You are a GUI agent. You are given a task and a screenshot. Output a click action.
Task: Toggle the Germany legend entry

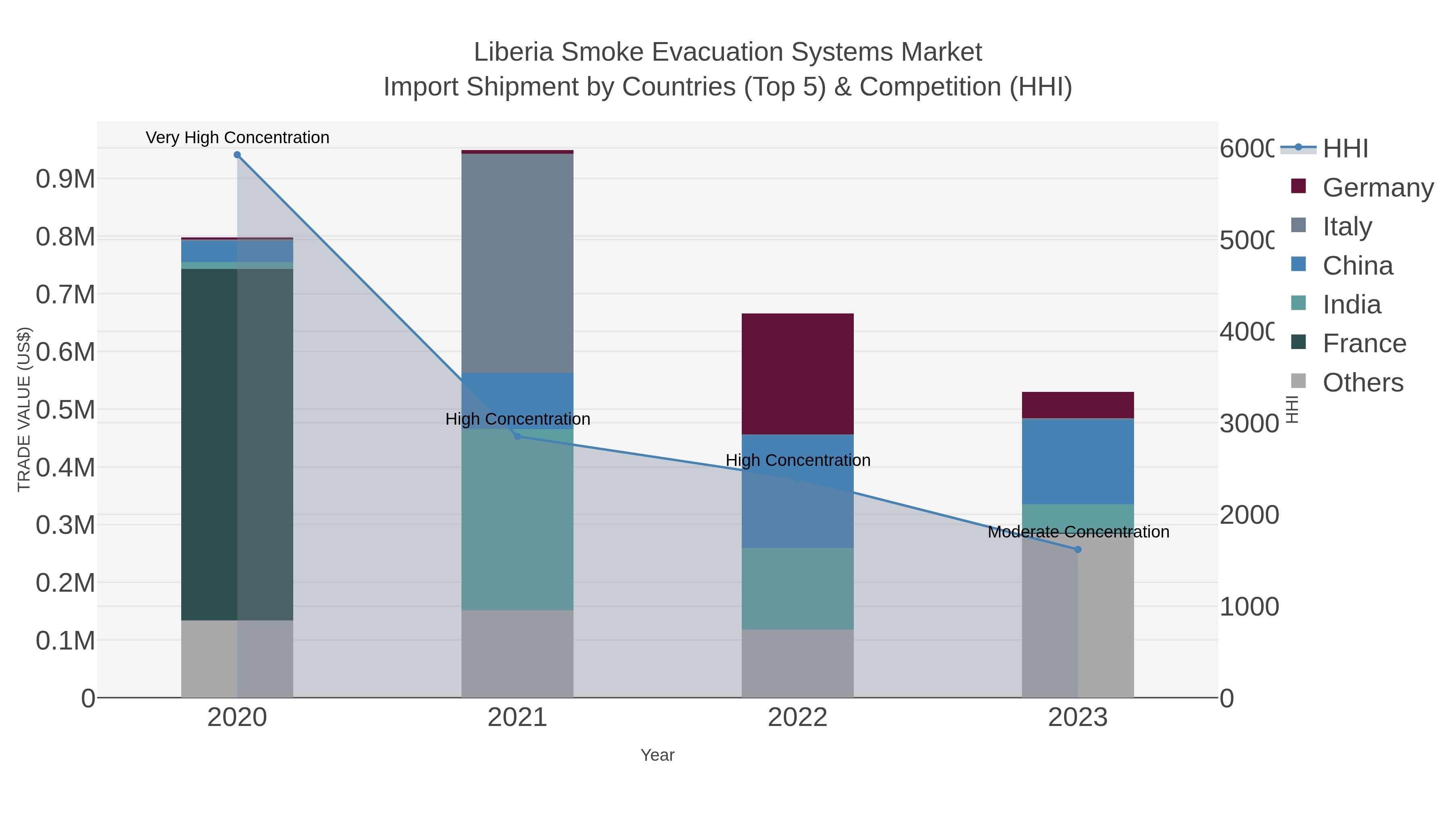coord(1362,187)
